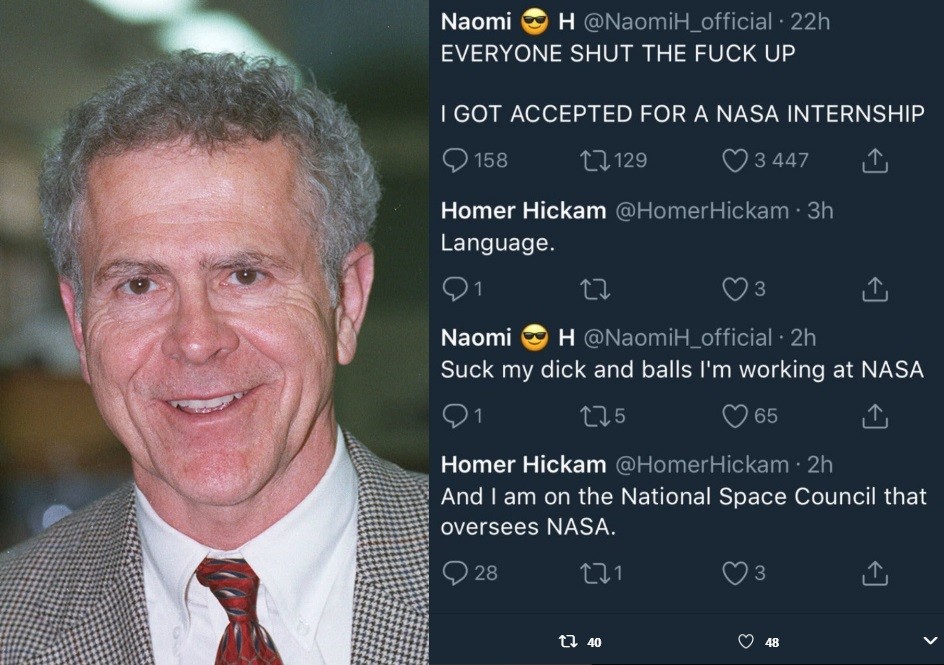Reply to the NASA internship tweet

(455, 160)
